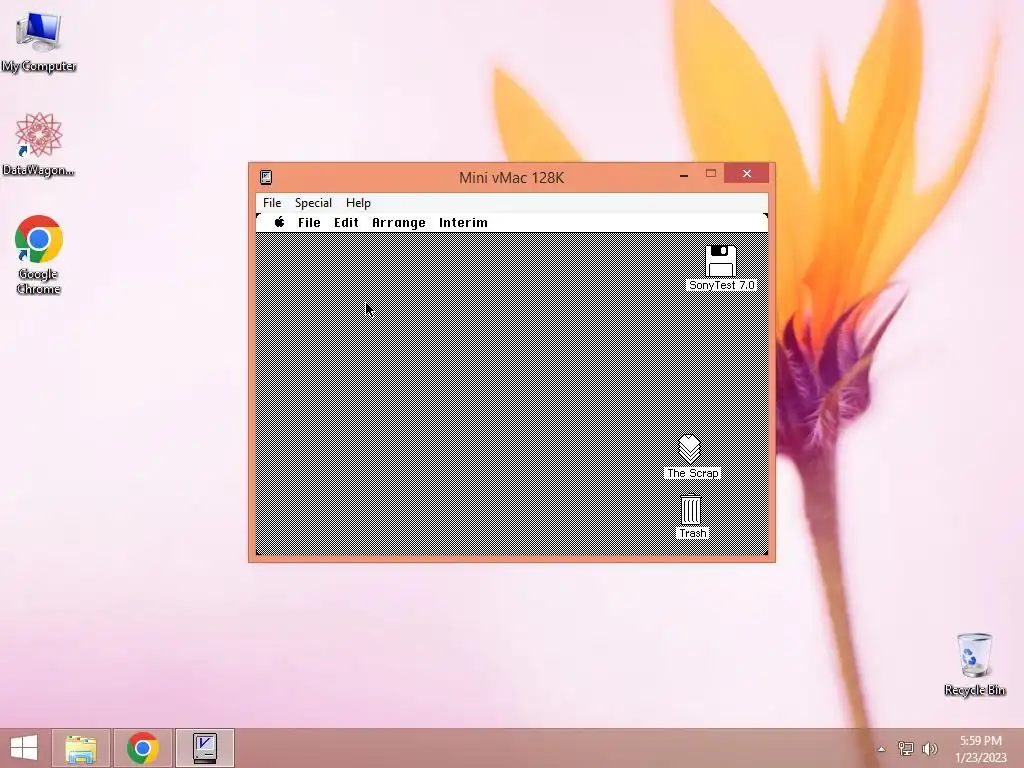Click the Mini vMac 128K title text

point(511,178)
